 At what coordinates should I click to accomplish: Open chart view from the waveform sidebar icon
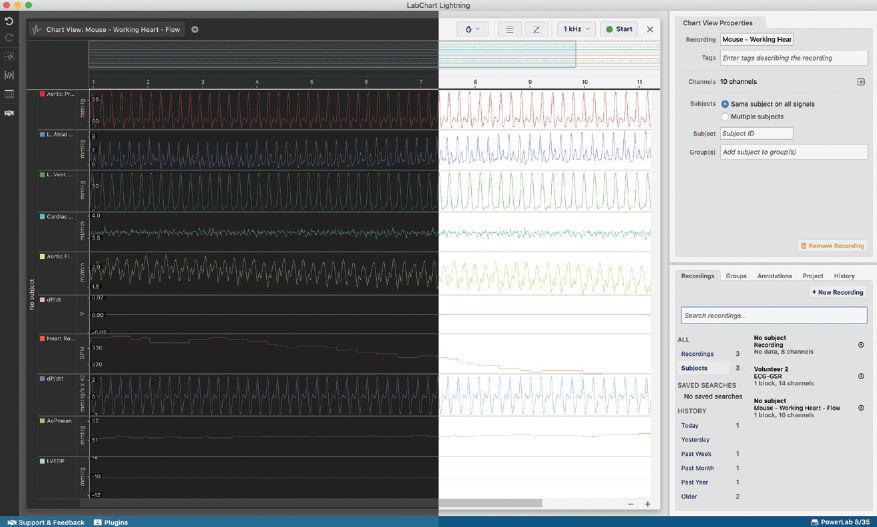9,57
